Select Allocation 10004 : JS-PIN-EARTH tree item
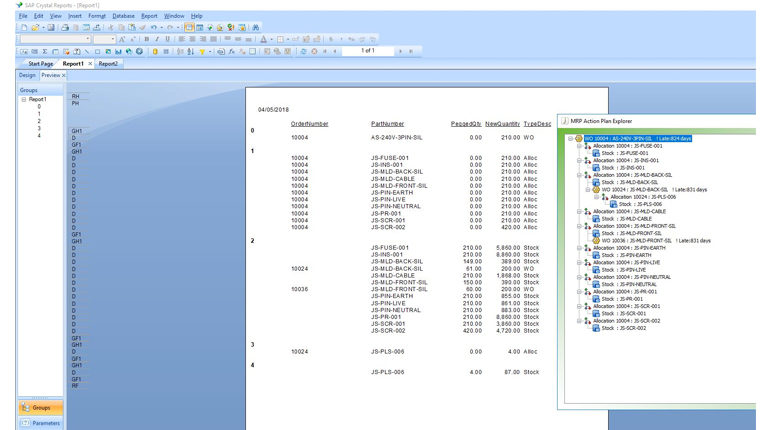This screenshot has width=770, height=430. click(629, 248)
